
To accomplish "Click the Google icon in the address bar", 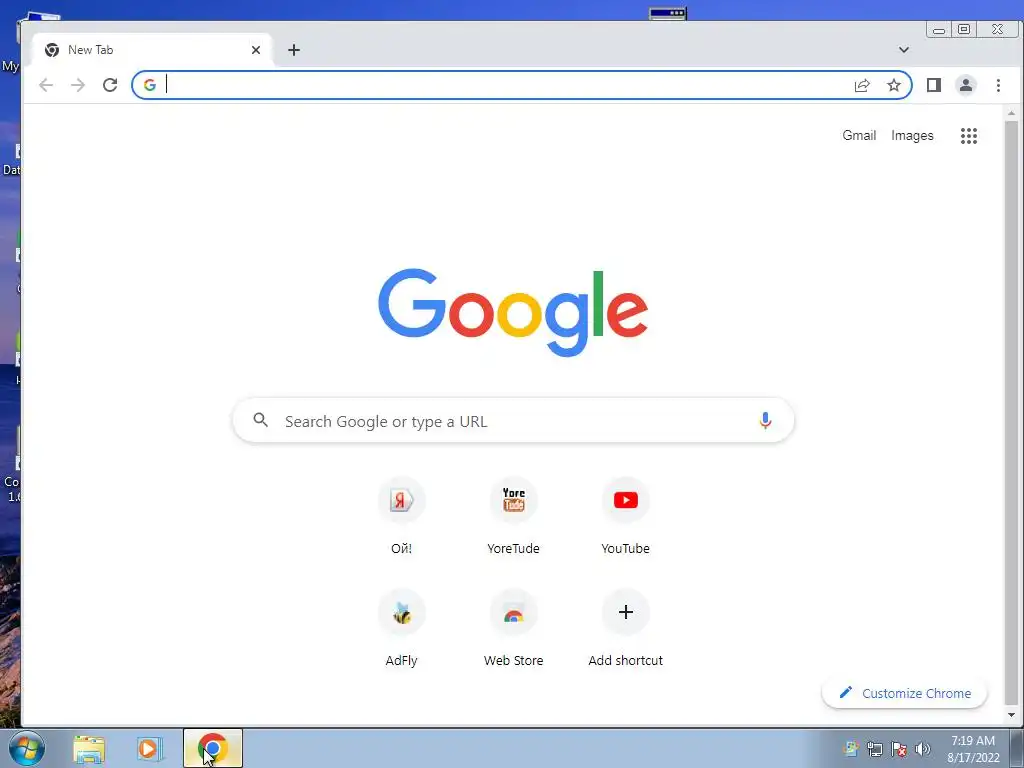I will [150, 85].
